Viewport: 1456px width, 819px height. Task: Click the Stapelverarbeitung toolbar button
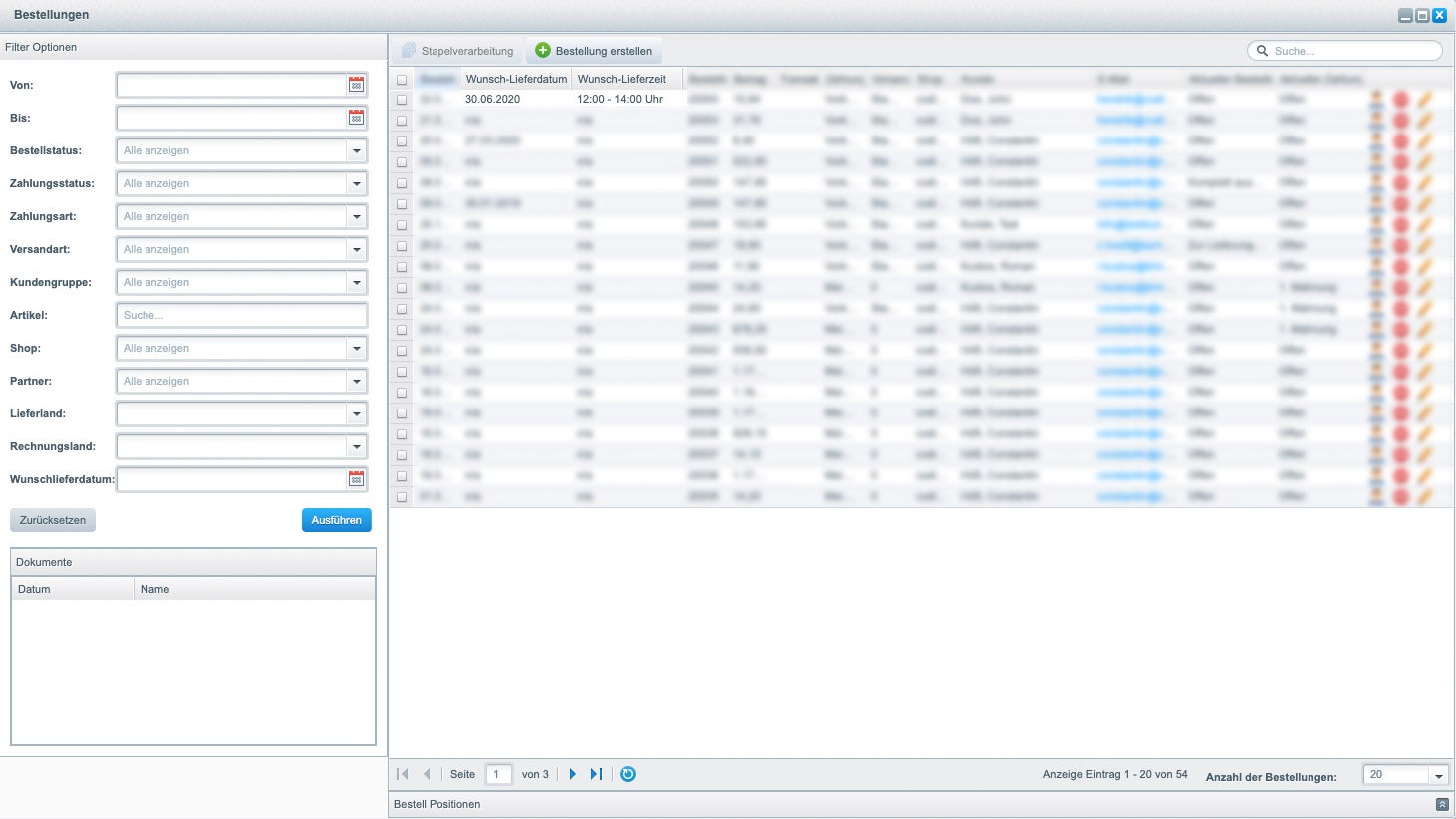pos(457,51)
